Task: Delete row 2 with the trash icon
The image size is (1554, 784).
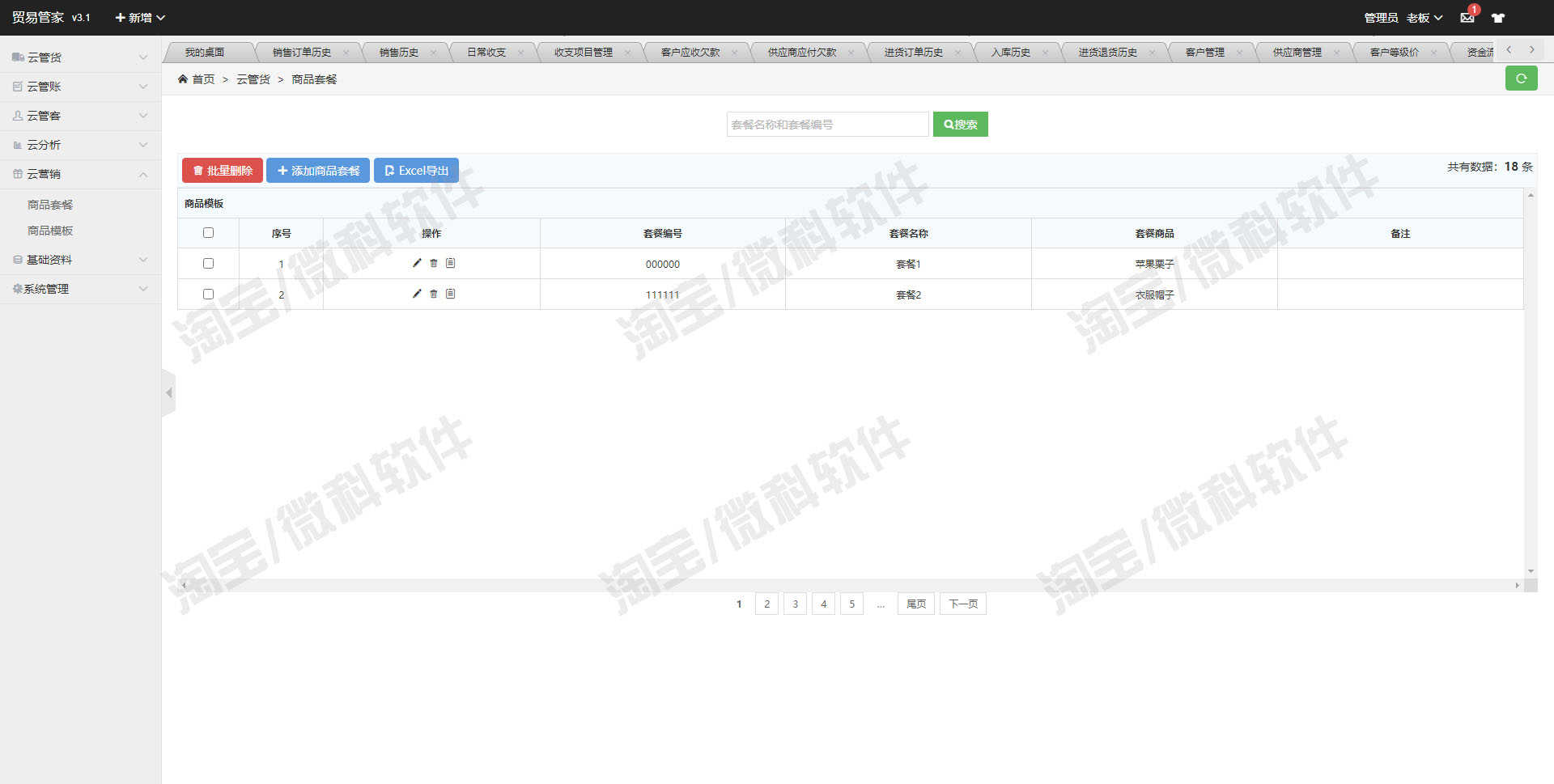Action: (x=434, y=294)
